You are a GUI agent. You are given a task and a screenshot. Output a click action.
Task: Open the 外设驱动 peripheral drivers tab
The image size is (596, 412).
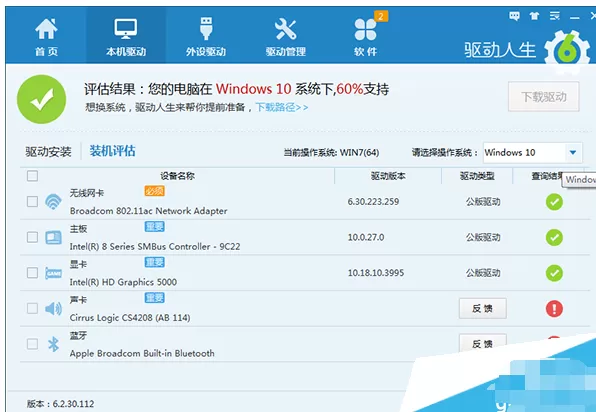click(x=206, y=37)
